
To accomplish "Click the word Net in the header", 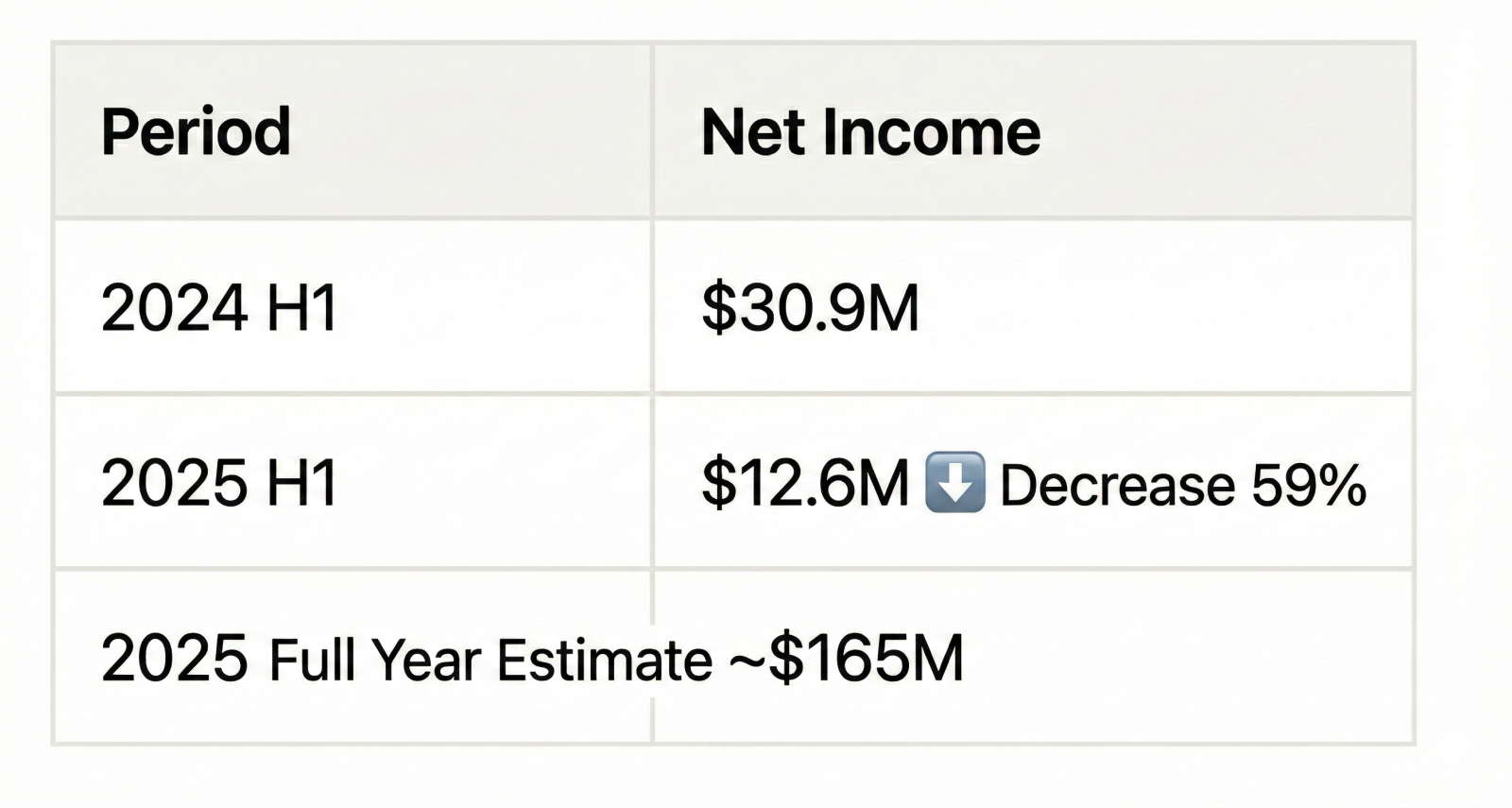I will [754, 131].
